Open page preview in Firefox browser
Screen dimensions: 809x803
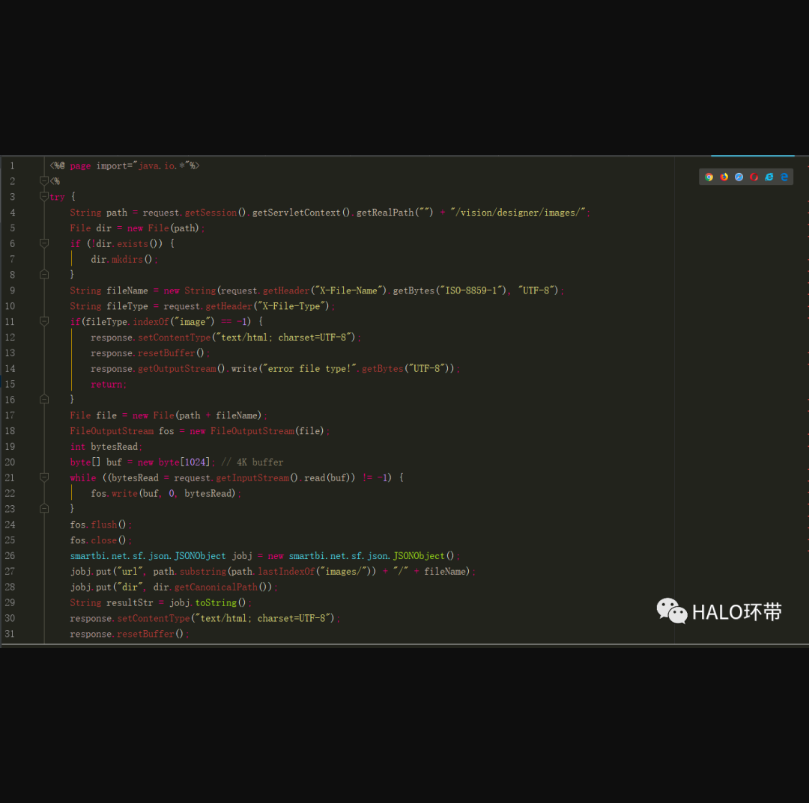pos(724,177)
